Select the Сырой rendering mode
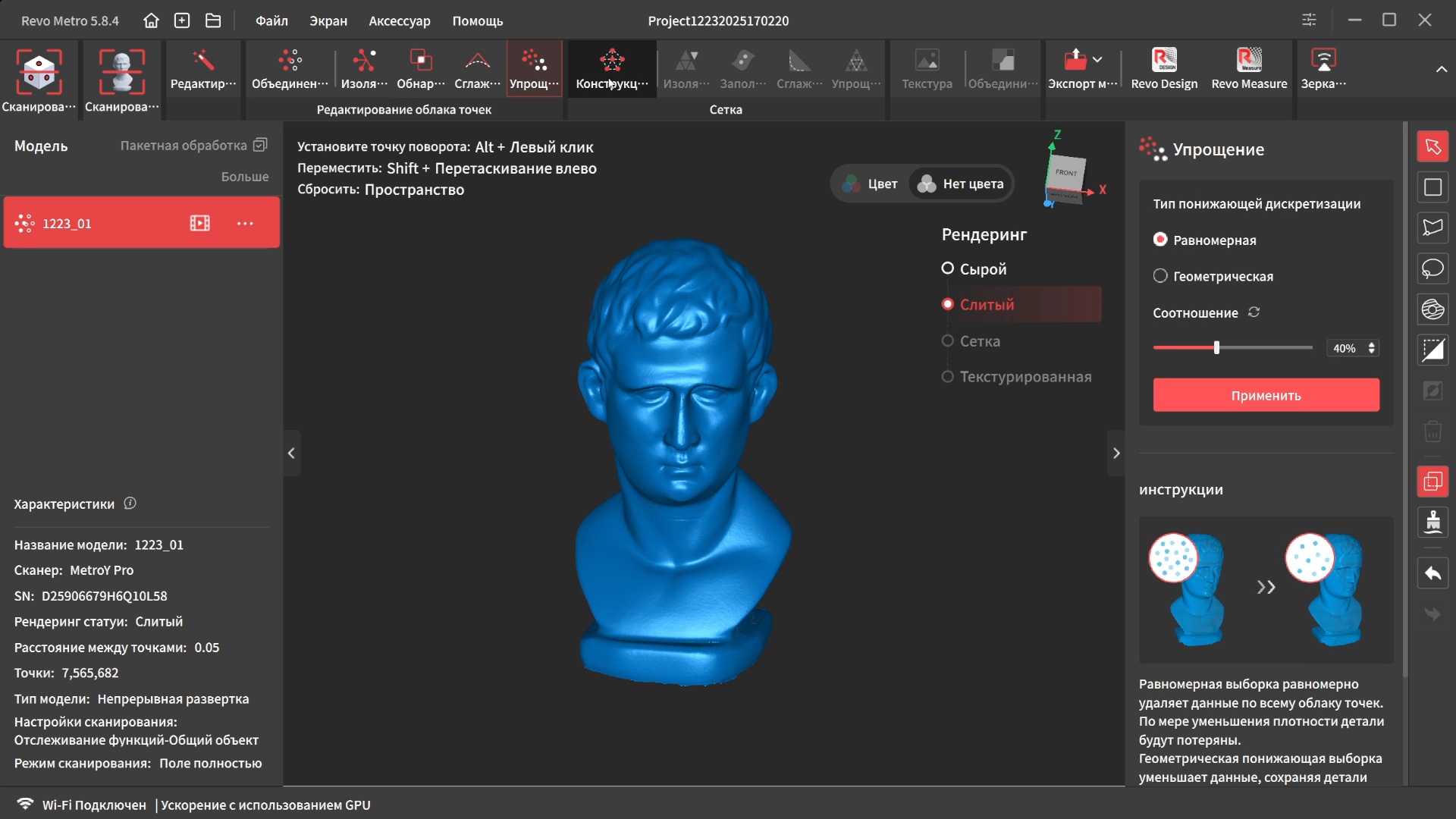 point(948,268)
